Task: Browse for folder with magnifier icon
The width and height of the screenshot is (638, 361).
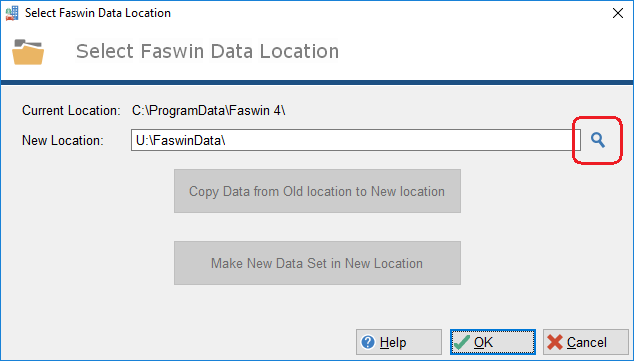Action: [598, 140]
